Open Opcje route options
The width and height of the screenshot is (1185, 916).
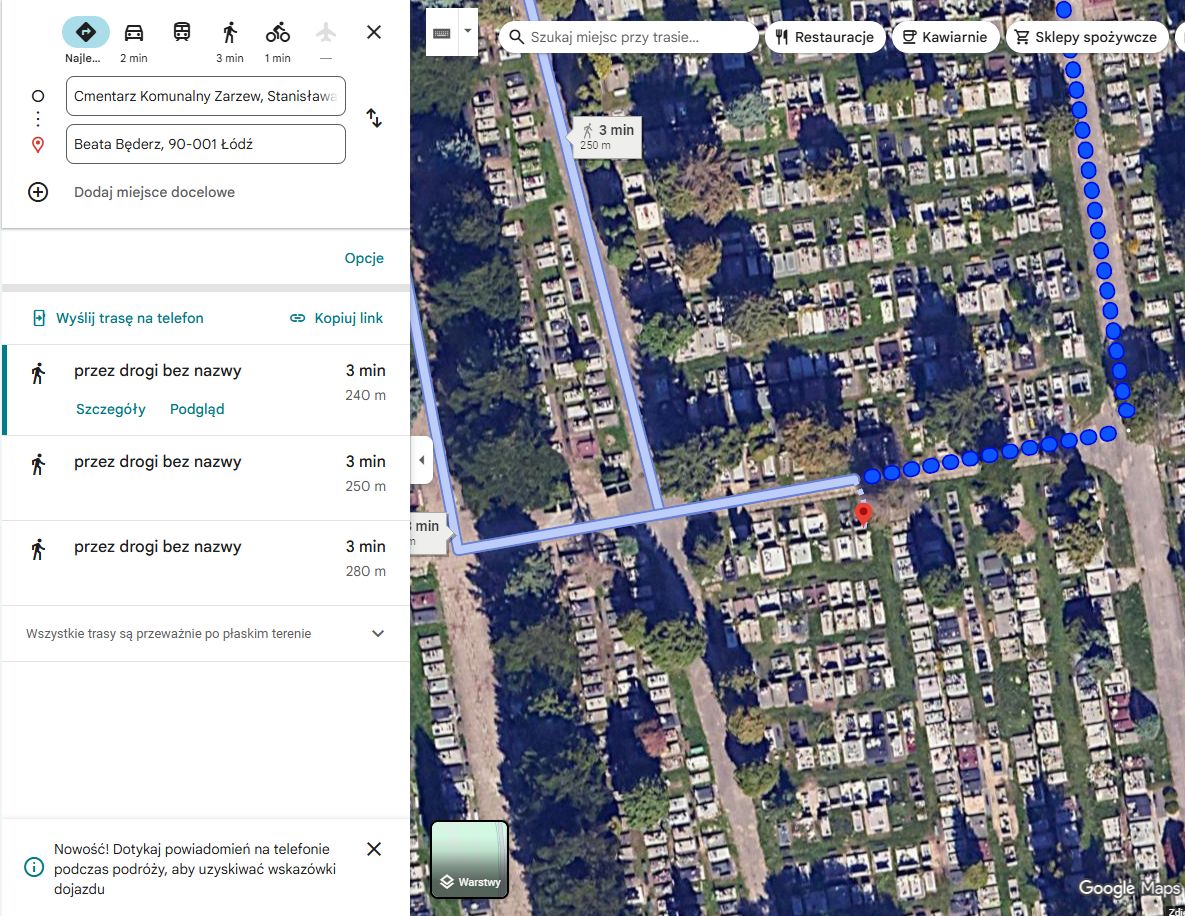pos(364,258)
